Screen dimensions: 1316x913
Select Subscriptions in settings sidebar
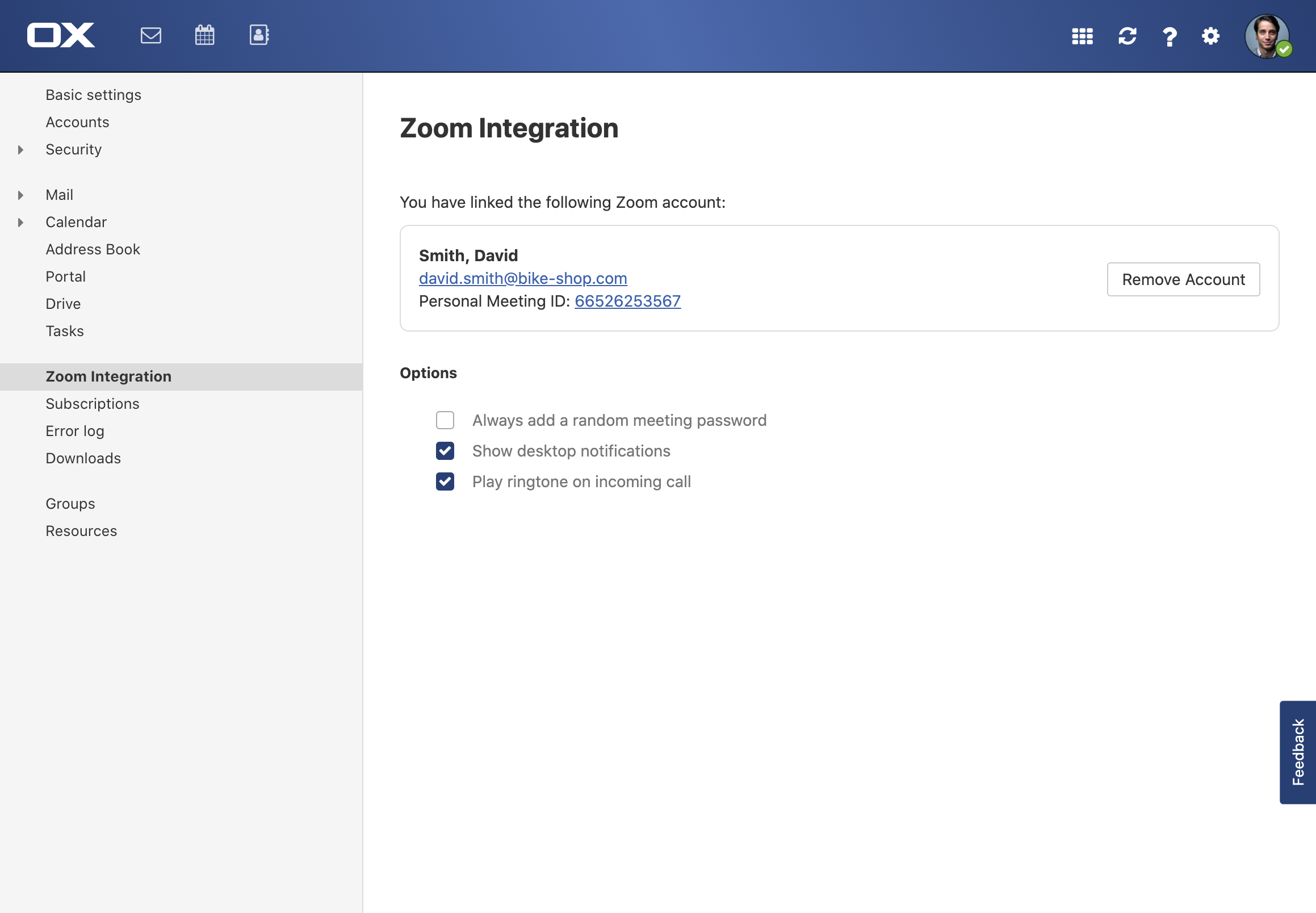pyautogui.click(x=92, y=404)
